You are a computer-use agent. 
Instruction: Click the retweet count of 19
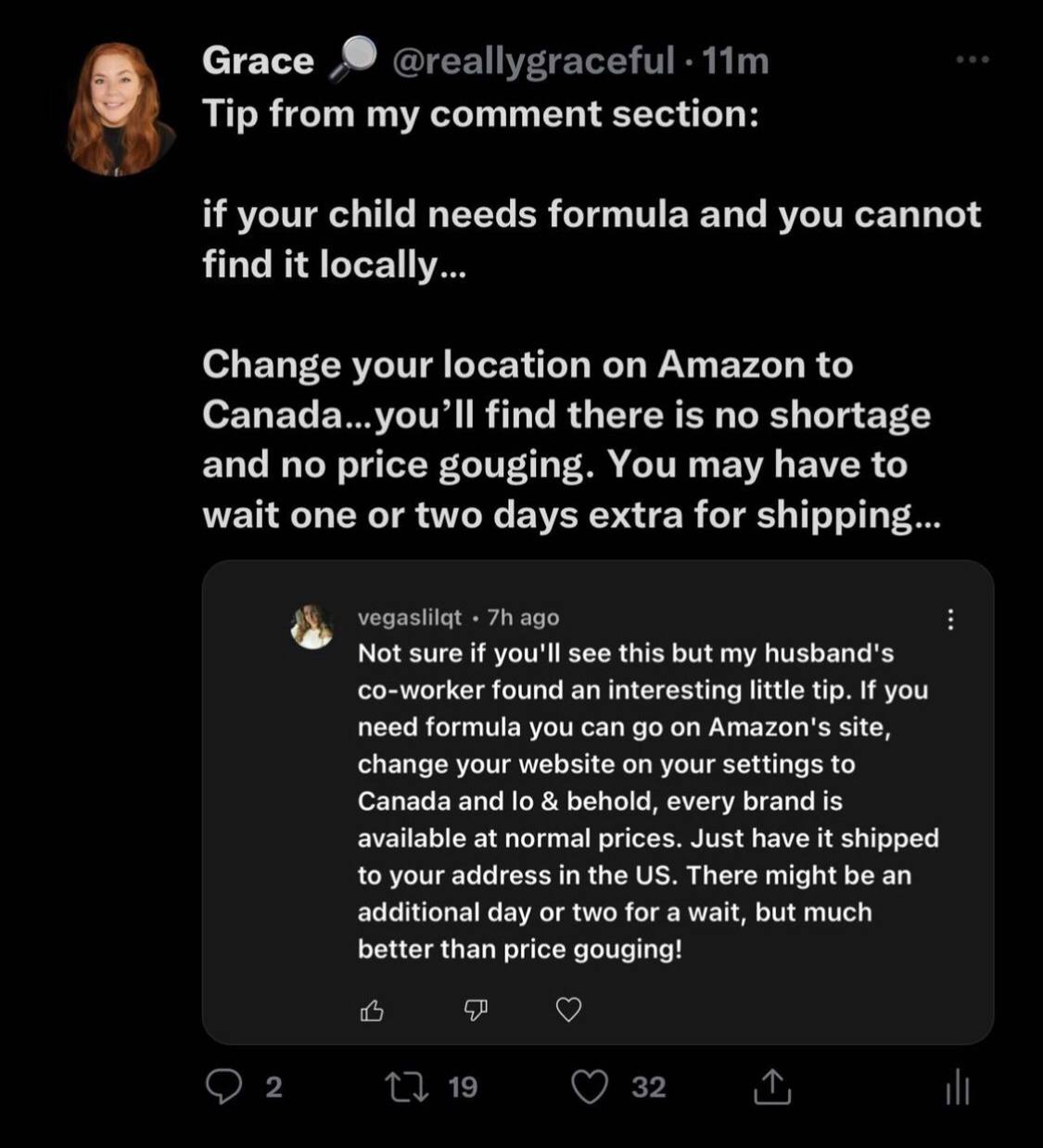coord(462,1087)
